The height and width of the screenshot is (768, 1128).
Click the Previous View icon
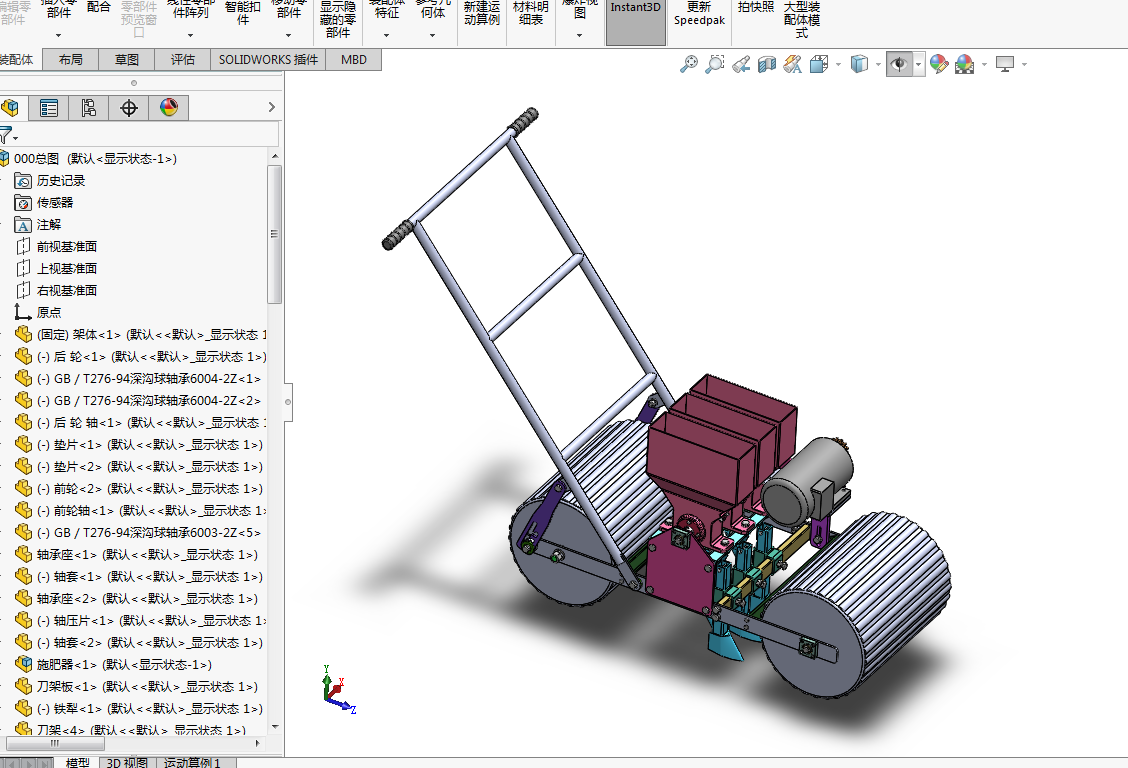[741, 64]
